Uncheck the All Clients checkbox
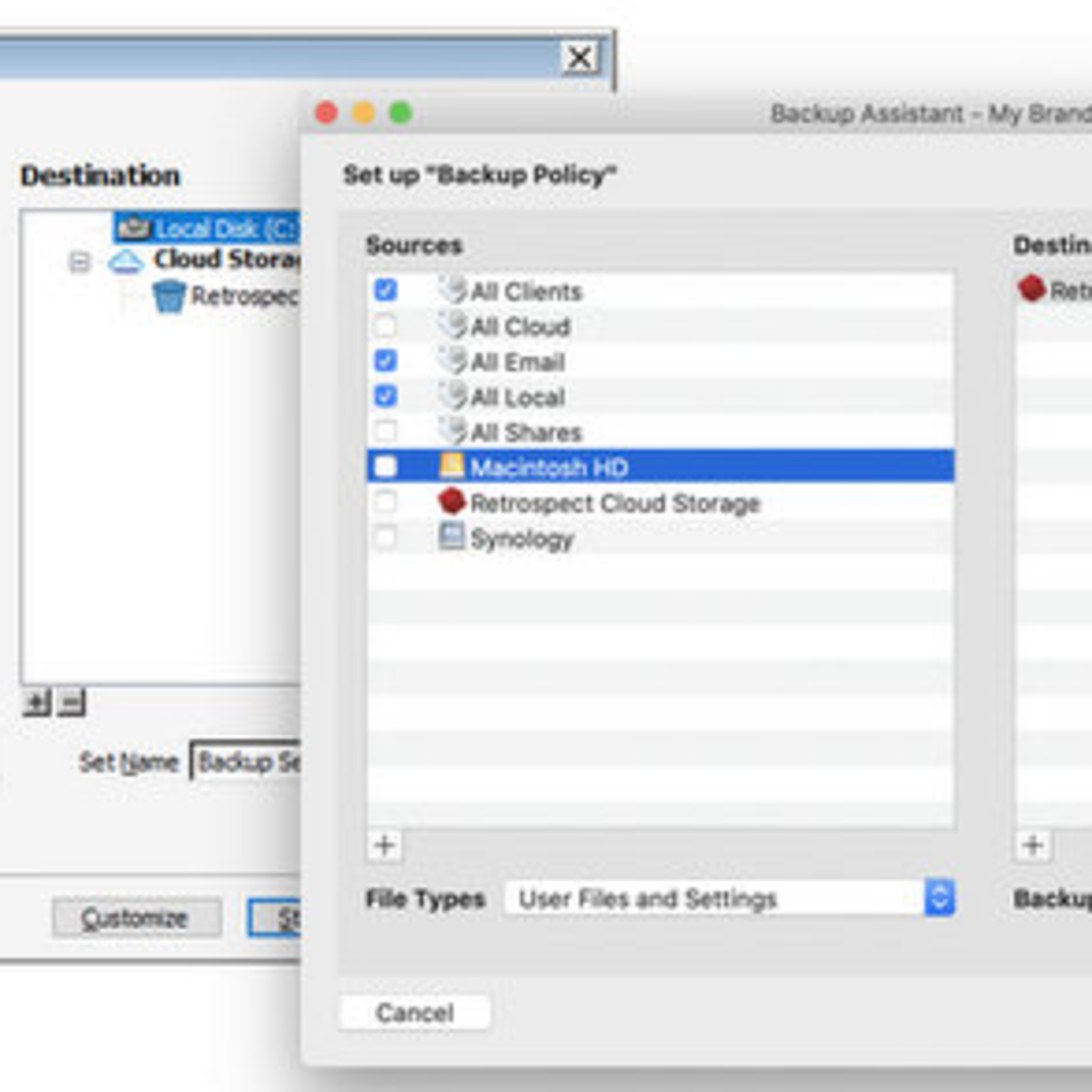This screenshot has height=1092, width=1092. point(385,290)
